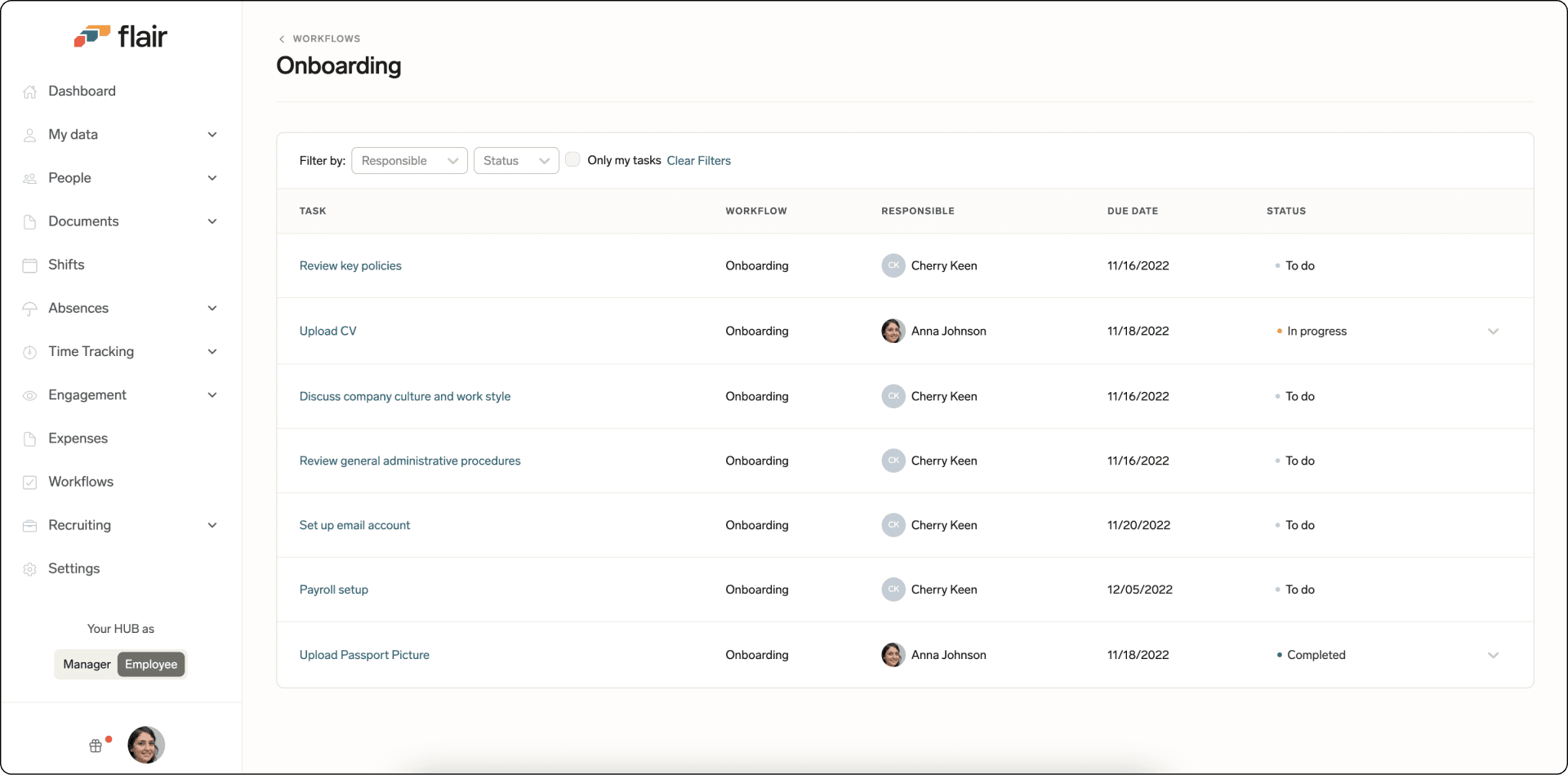The width and height of the screenshot is (1568, 775).
Task: Click the DUE DATE column header
Action: click(1132, 211)
